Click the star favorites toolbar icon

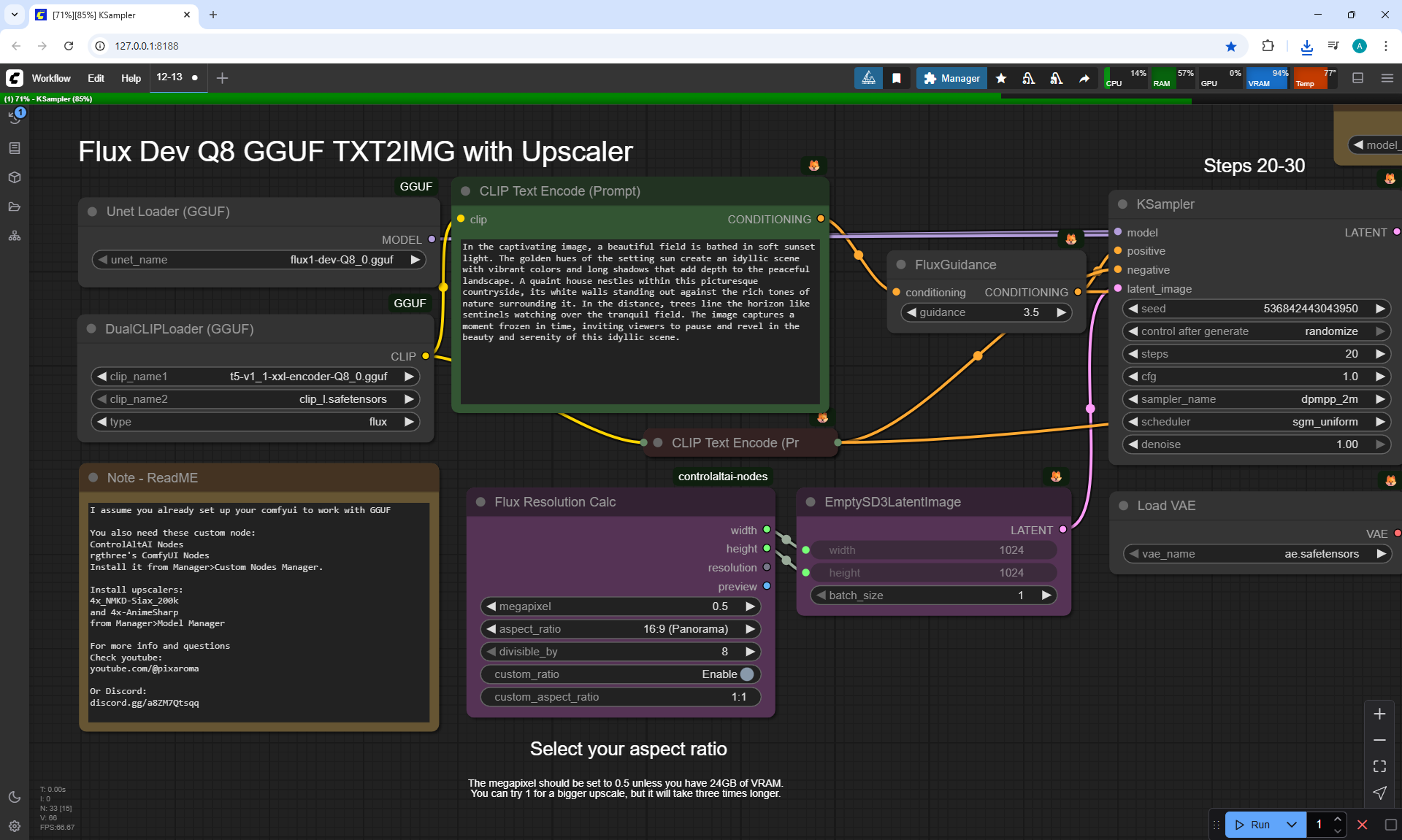[1001, 78]
